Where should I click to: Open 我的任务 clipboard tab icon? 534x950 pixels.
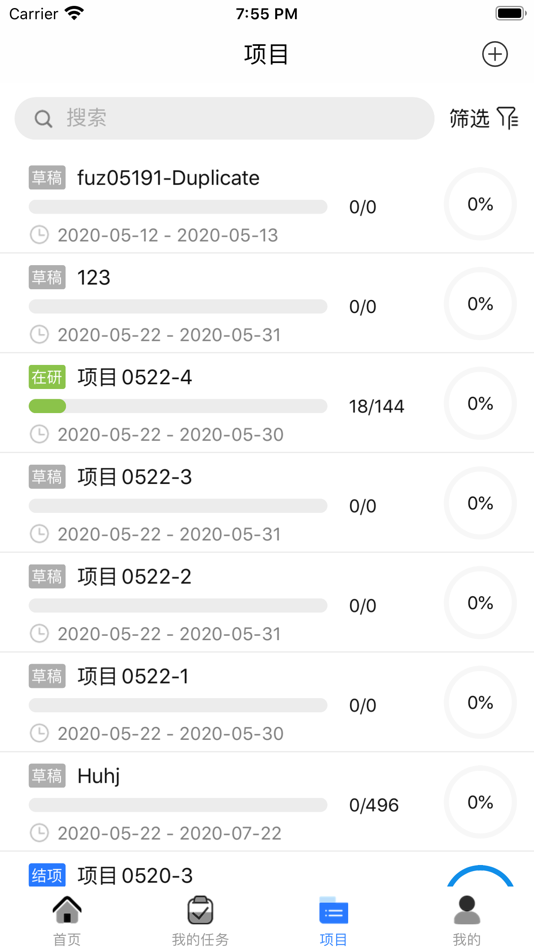[200, 910]
